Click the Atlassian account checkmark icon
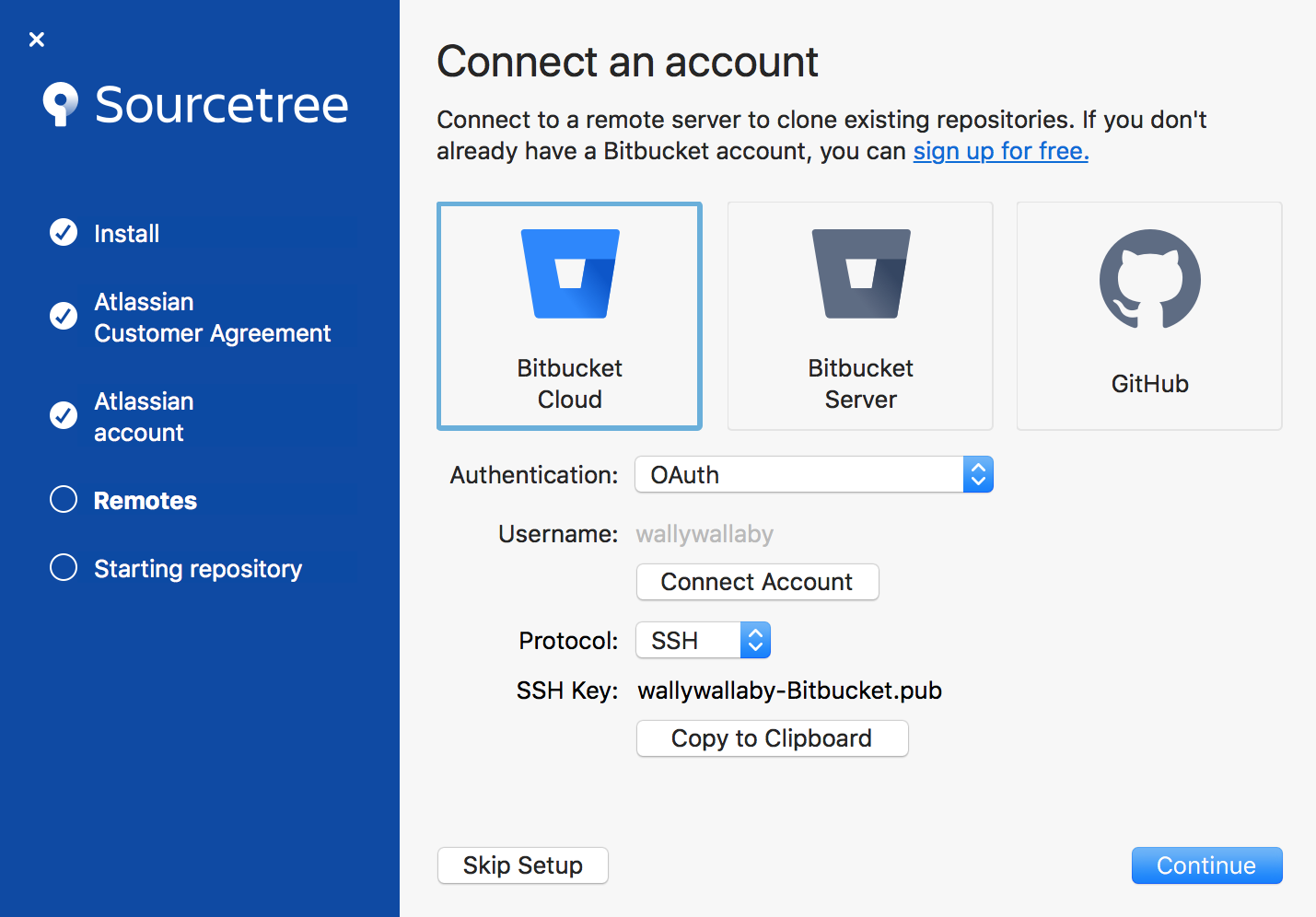The height and width of the screenshot is (917, 1316). pos(63,415)
